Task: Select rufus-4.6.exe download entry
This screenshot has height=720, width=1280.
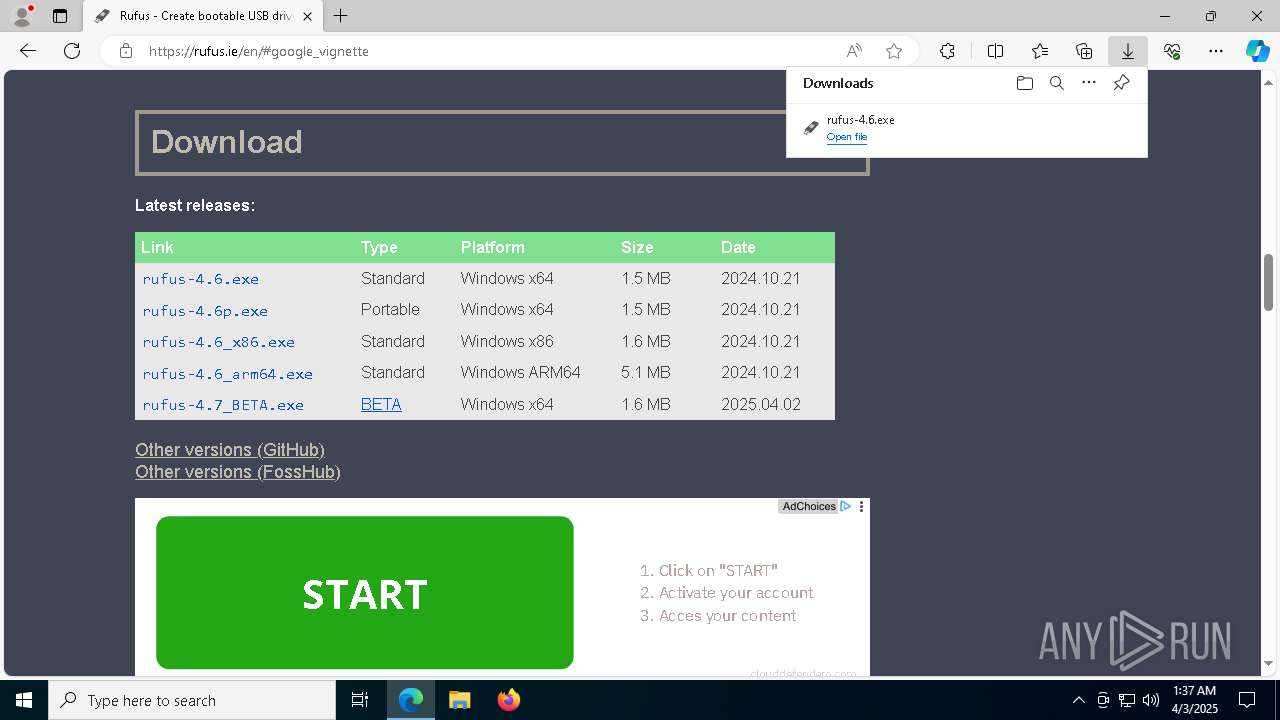Action: tap(966, 128)
